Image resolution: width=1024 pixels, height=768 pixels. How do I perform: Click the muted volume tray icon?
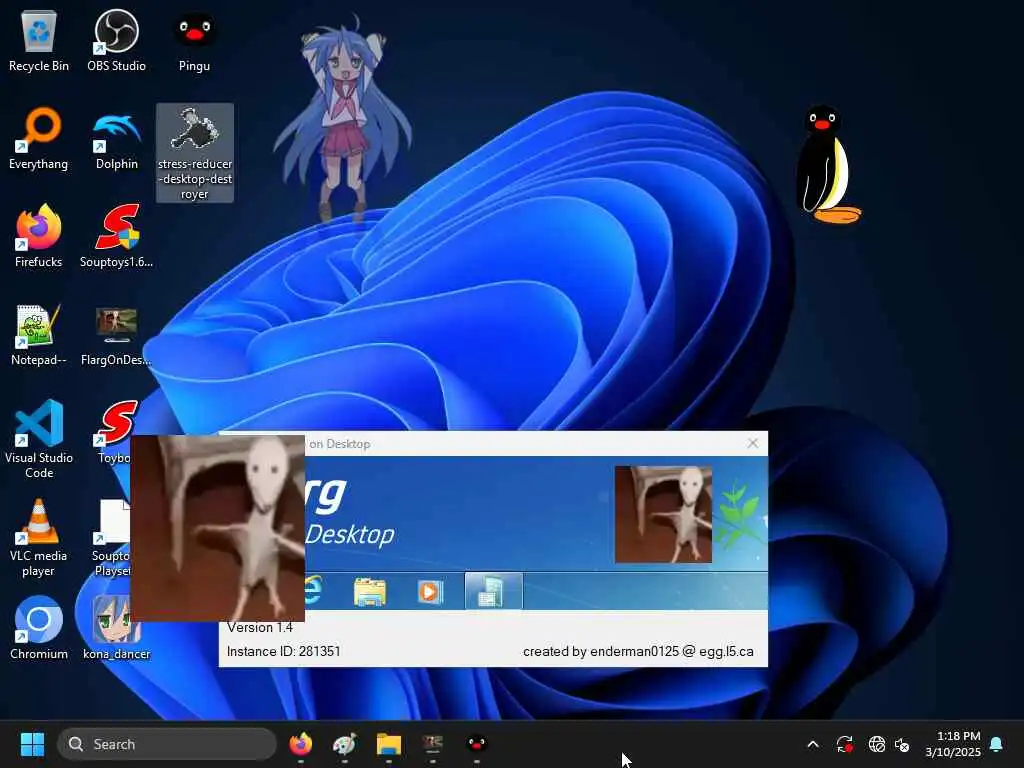pos(903,744)
